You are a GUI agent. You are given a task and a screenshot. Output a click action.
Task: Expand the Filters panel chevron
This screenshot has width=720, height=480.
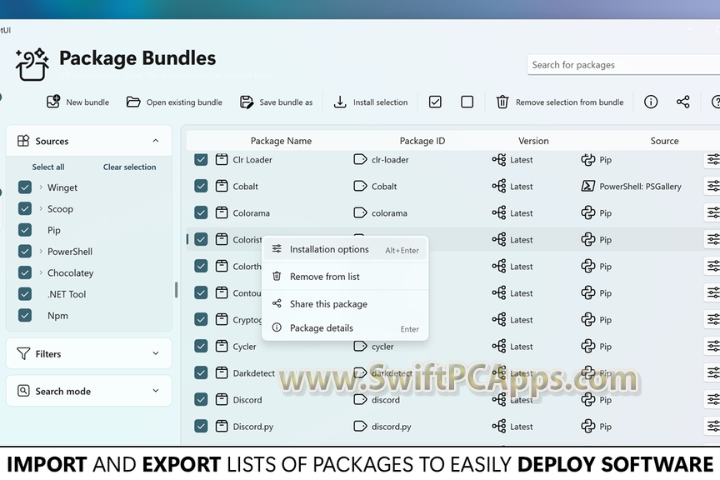pyautogui.click(x=156, y=353)
